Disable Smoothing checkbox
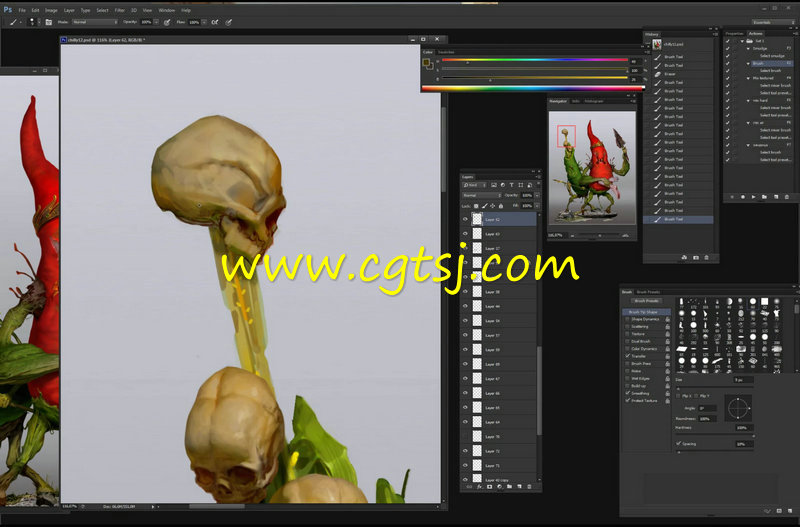The width and height of the screenshot is (800, 527). (628, 393)
